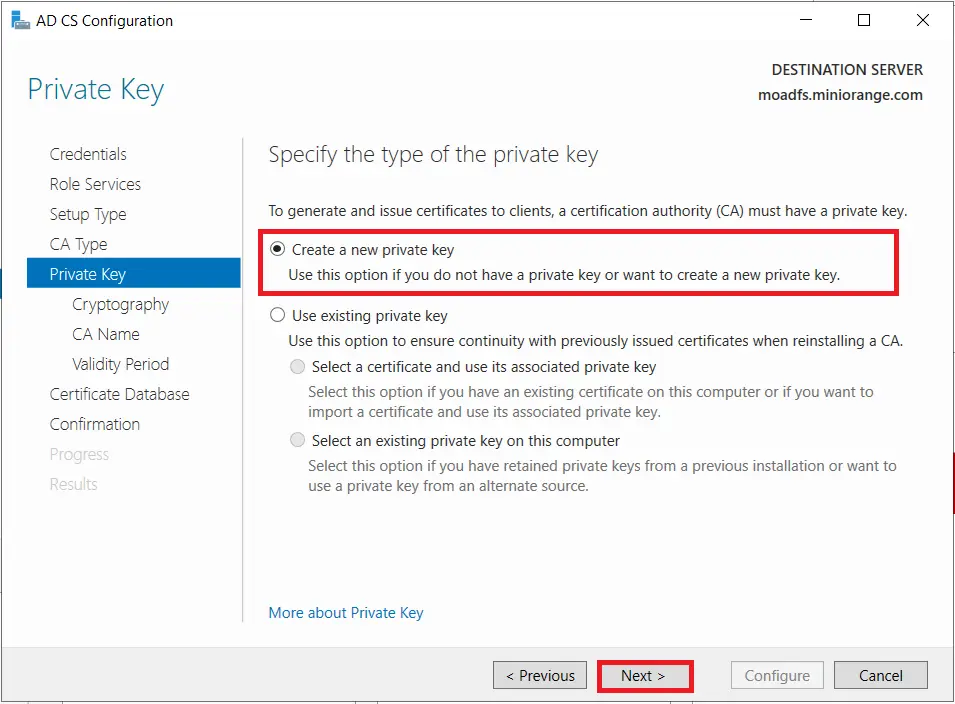The image size is (955, 704).
Task: Select the CA Type wizard step
Action: click(x=78, y=244)
